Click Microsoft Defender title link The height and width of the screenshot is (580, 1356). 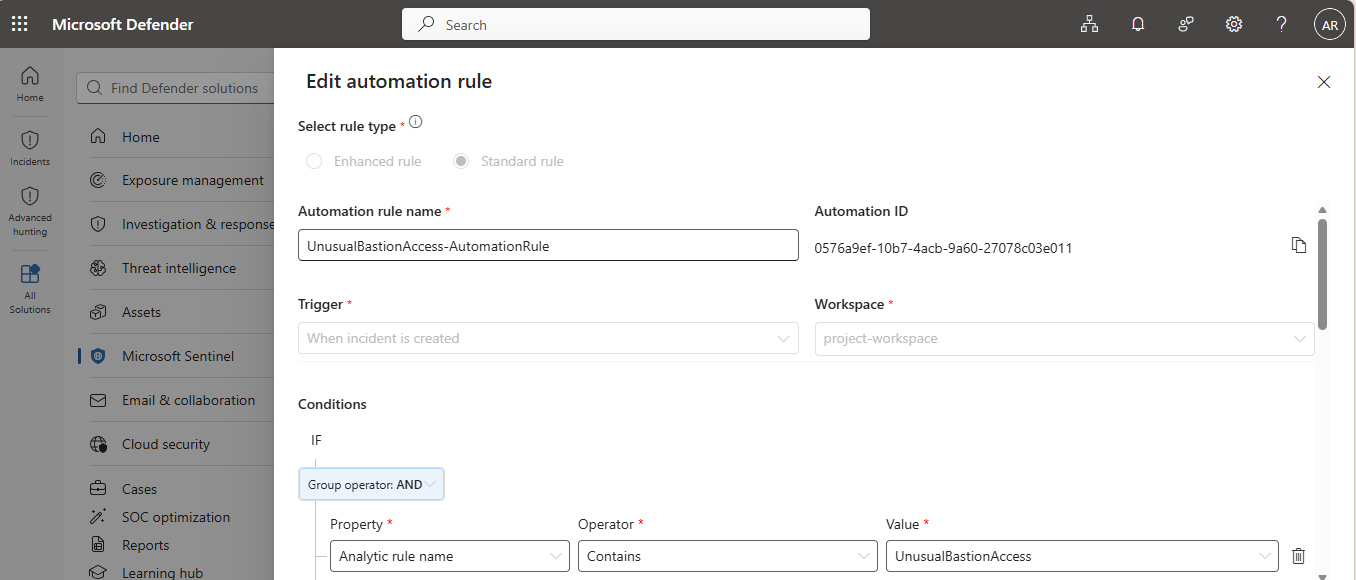click(x=123, y=24)
